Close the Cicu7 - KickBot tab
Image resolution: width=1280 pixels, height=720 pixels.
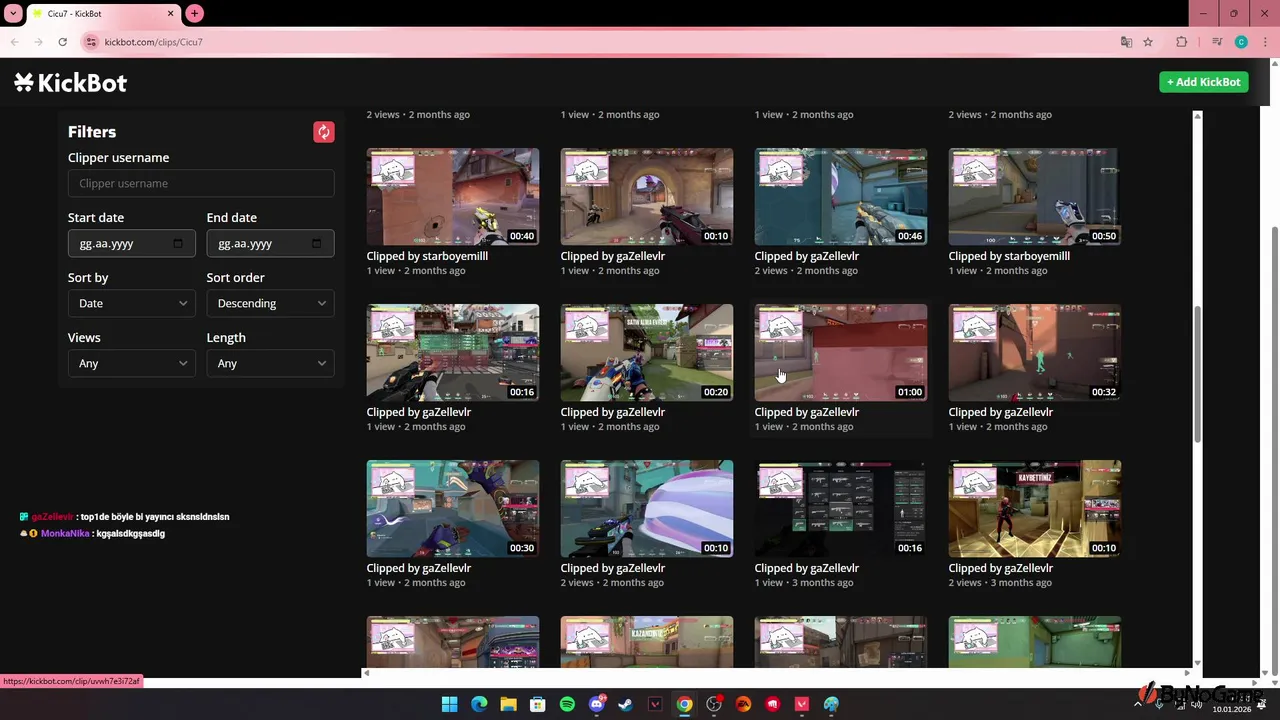pos(170,13)
